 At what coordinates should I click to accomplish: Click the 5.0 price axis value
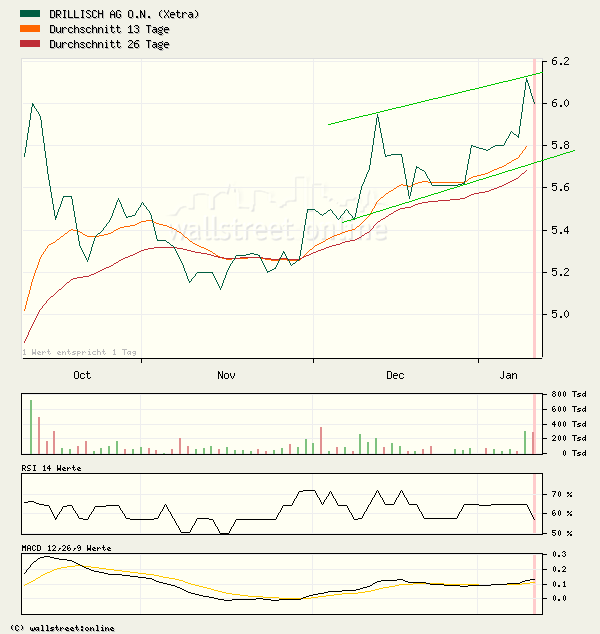click(560, 314)
